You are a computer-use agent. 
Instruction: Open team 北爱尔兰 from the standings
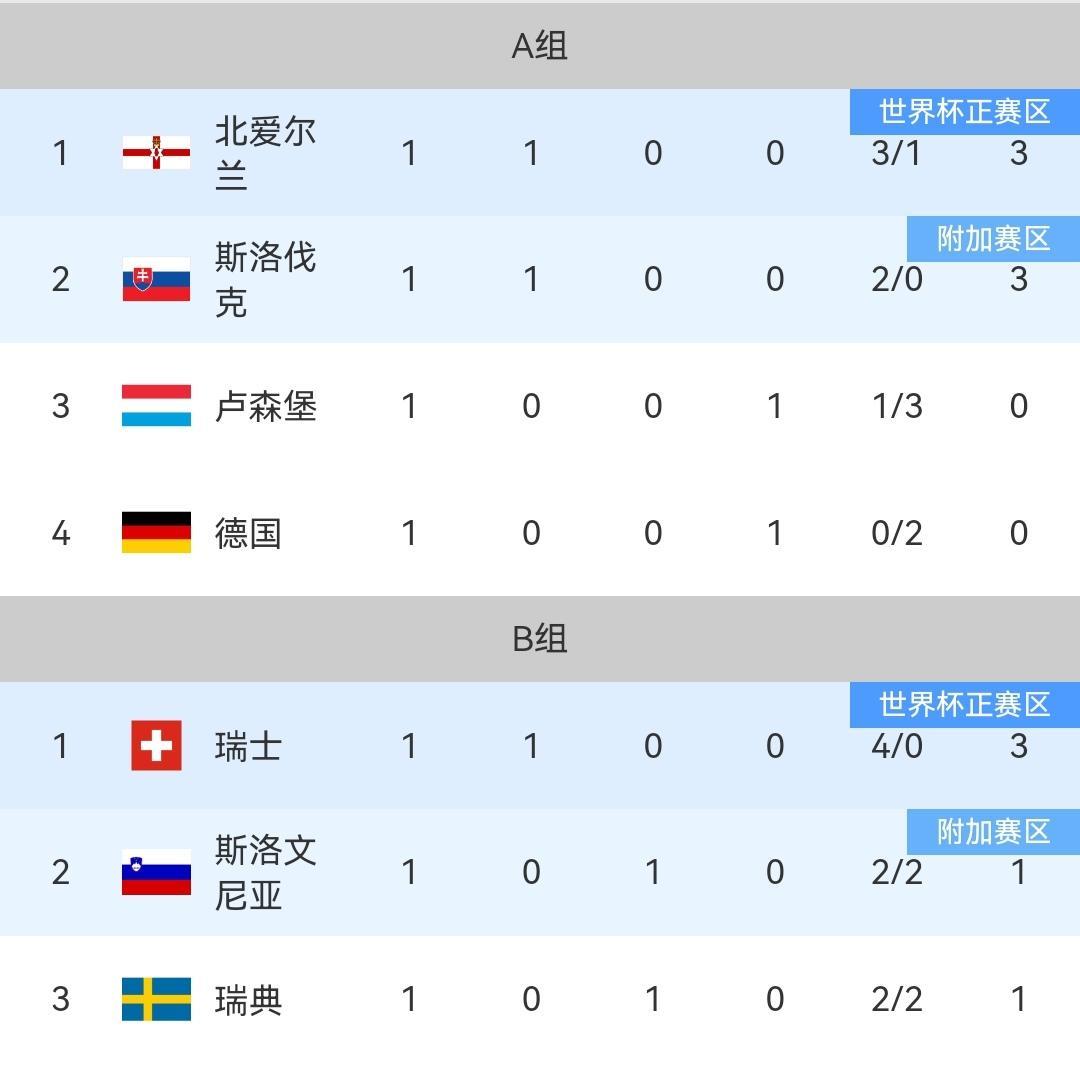point(265,153)
